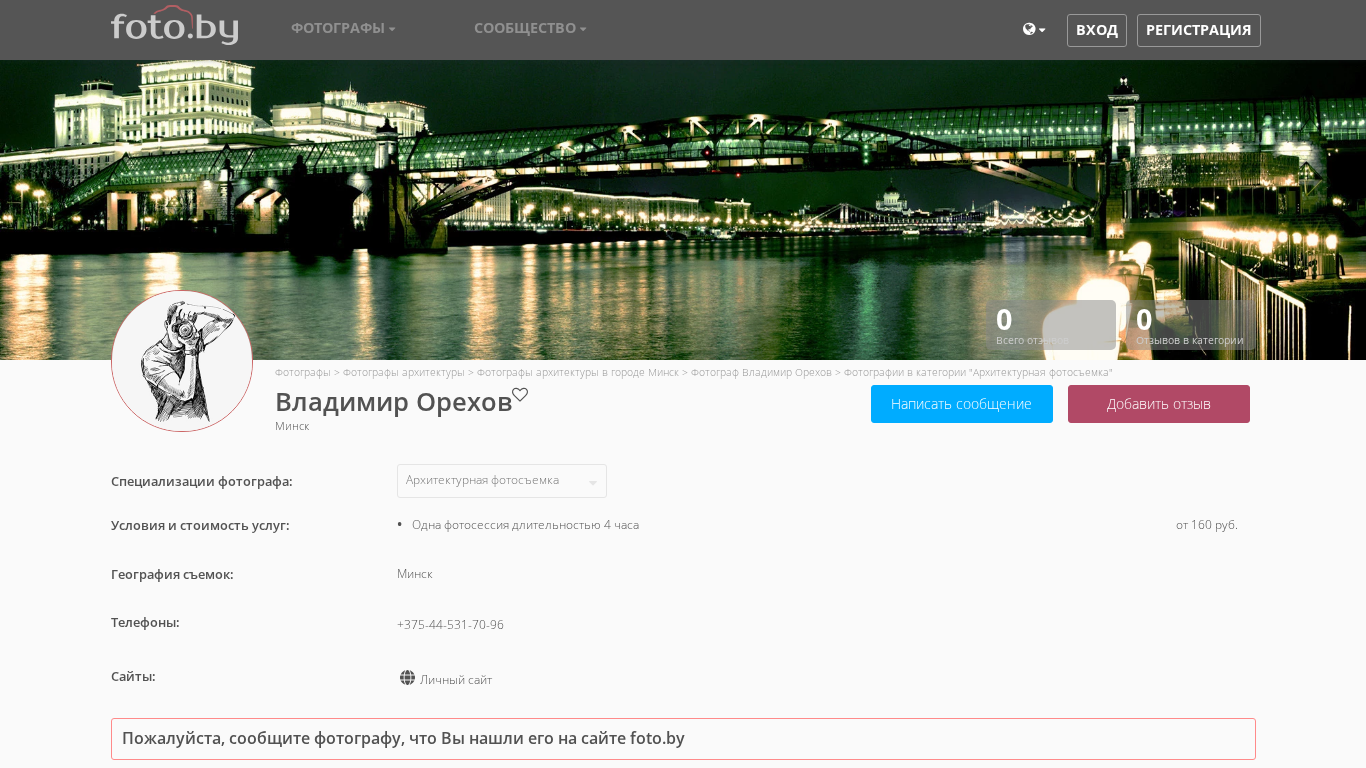Click the Добавить отзыв button
Screen dimensions: 1366x768
1159,404
